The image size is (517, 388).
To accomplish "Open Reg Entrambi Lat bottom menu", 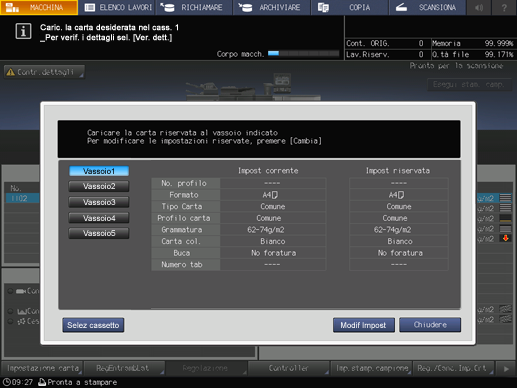I will coord(124,368).
